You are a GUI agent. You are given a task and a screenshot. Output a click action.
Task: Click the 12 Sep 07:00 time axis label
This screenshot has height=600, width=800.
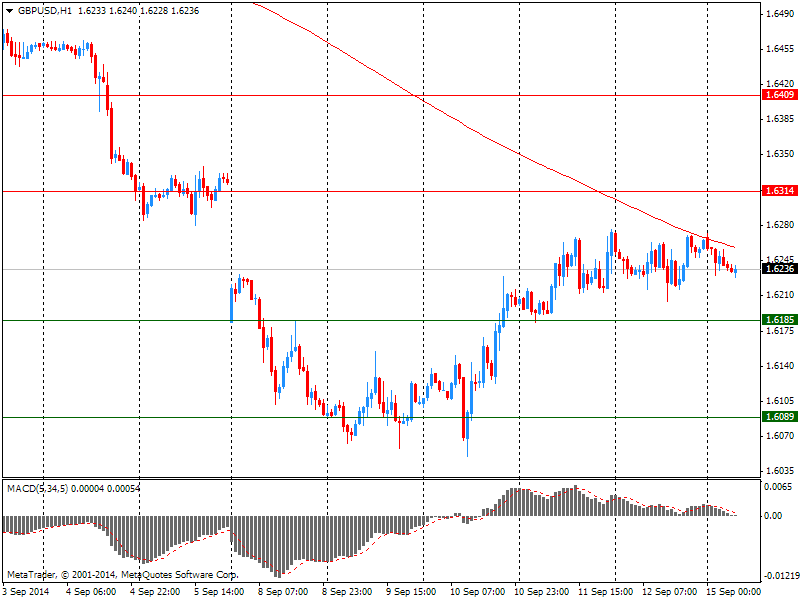(669, 591)
